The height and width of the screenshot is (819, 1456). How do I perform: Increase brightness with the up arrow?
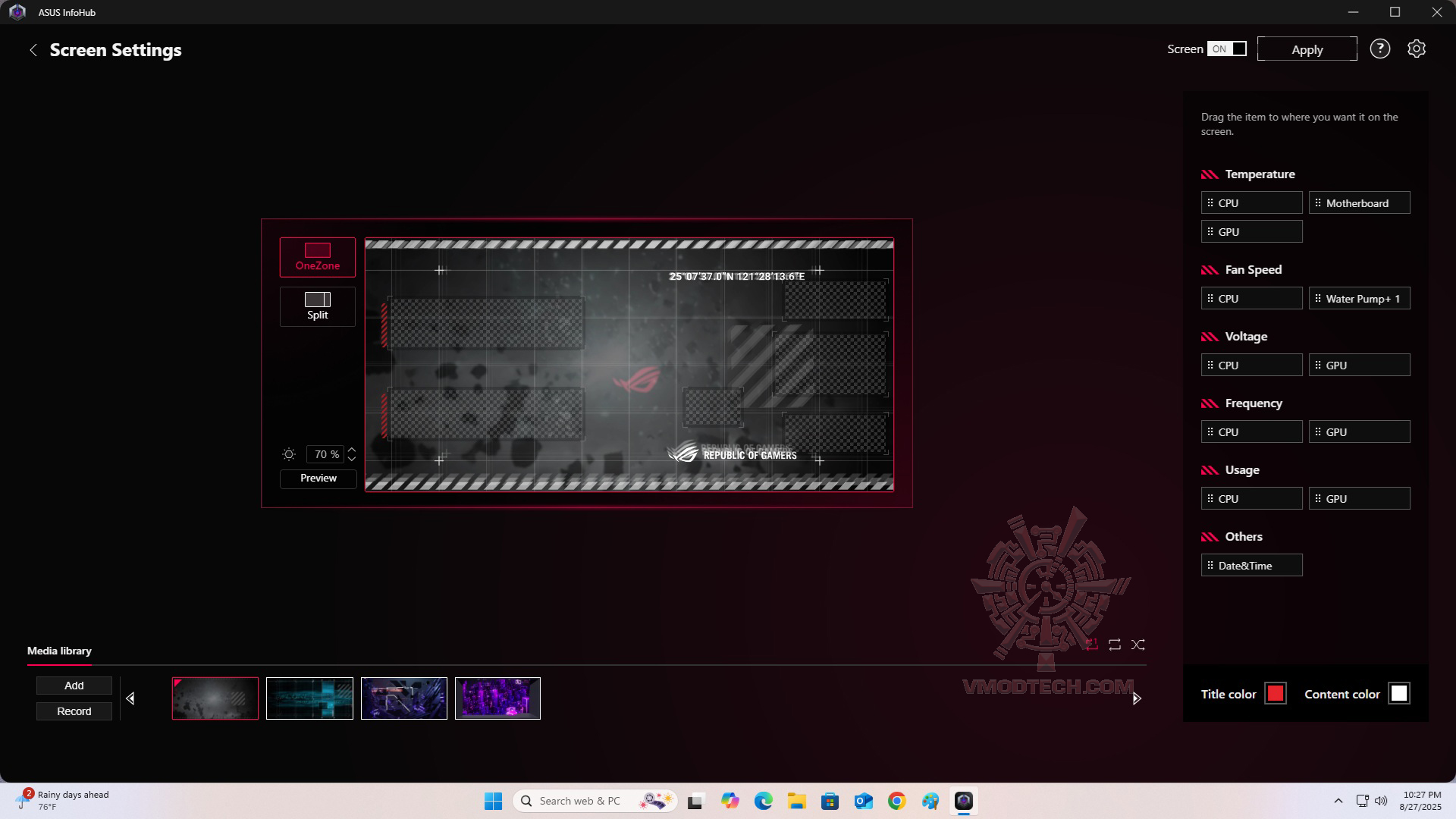pos(352,450)
